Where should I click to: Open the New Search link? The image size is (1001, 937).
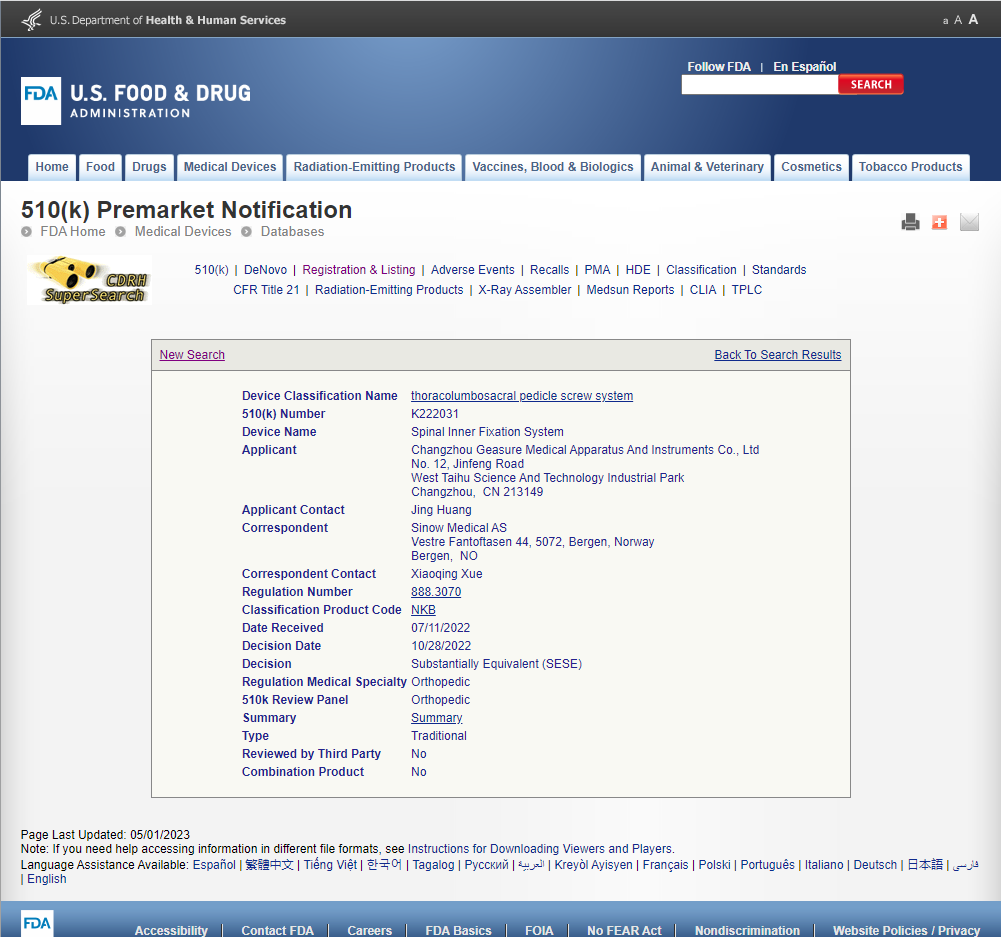click(192, 355)
